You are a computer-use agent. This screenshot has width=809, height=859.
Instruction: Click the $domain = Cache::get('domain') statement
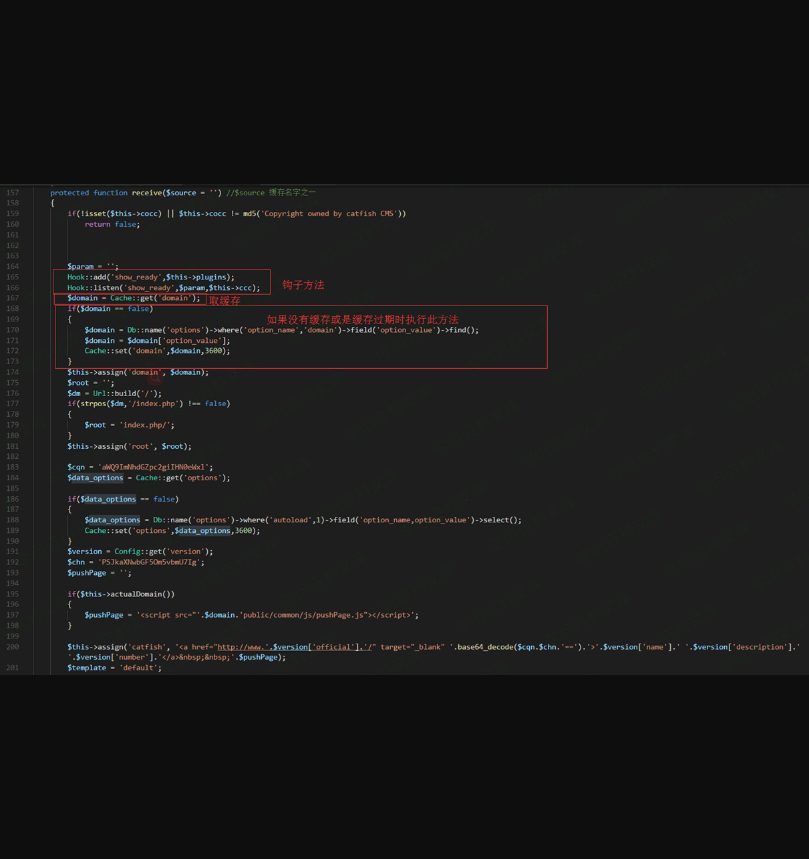[133, 298]
